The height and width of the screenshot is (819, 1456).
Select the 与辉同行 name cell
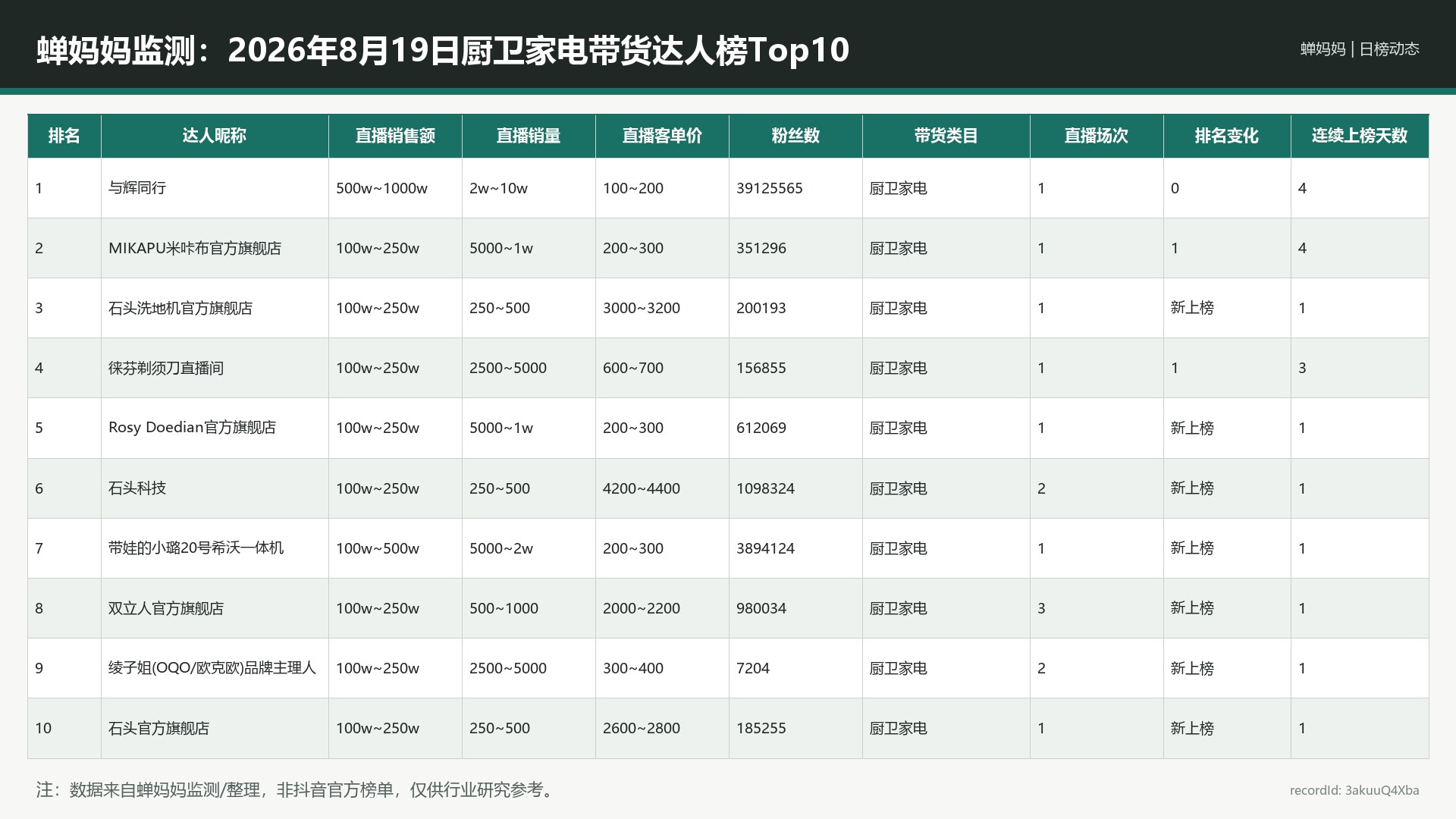tap(215, 188)
